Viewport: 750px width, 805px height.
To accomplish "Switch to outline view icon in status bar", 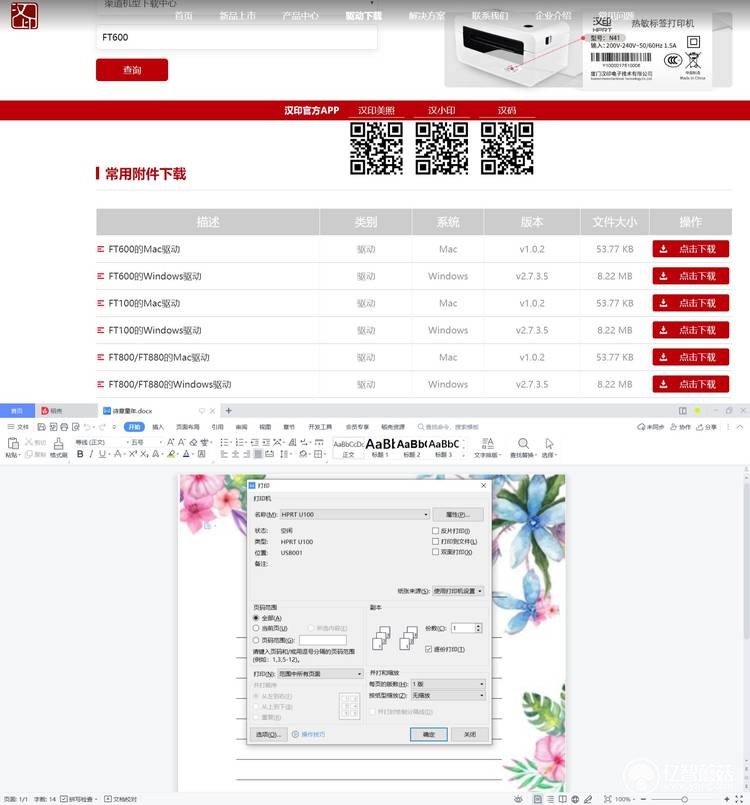I will coord(550,799).
